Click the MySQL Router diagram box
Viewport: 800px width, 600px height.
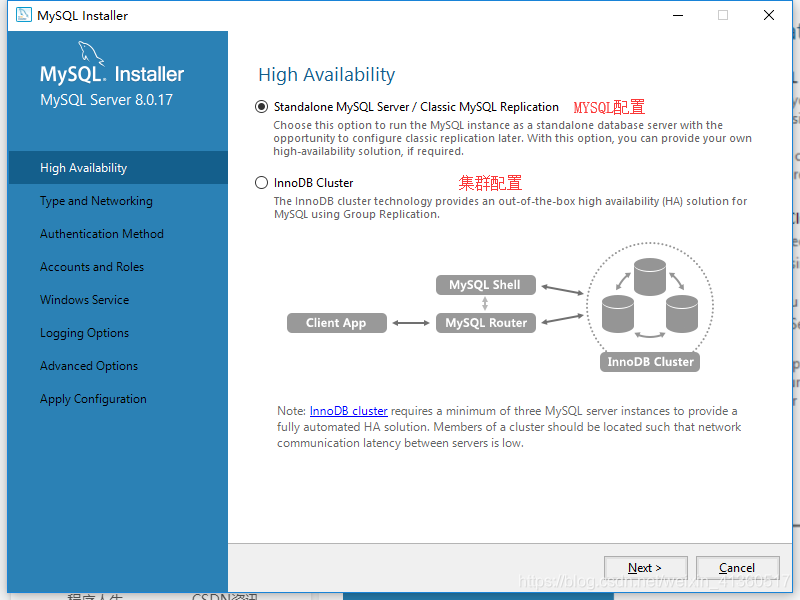[x=486, y=323]
